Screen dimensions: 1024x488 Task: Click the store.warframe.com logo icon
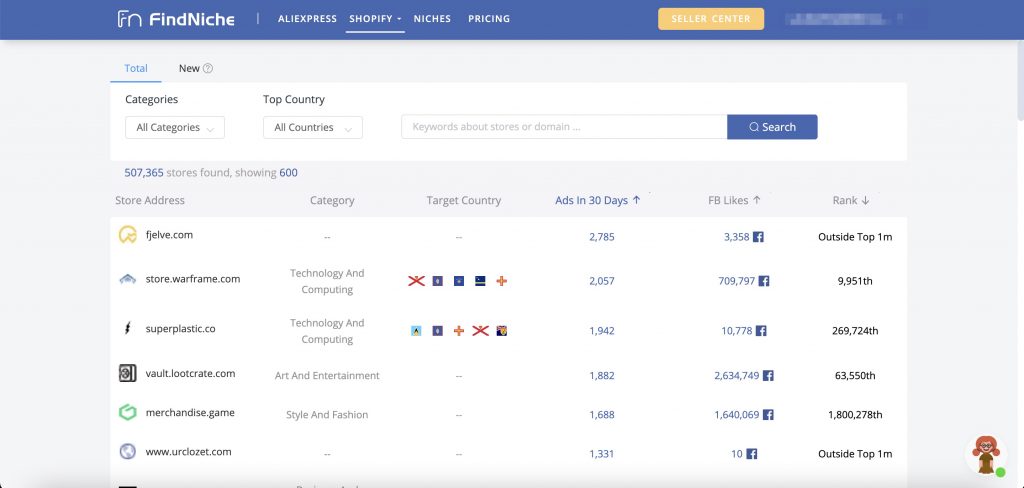coord(127,279)
